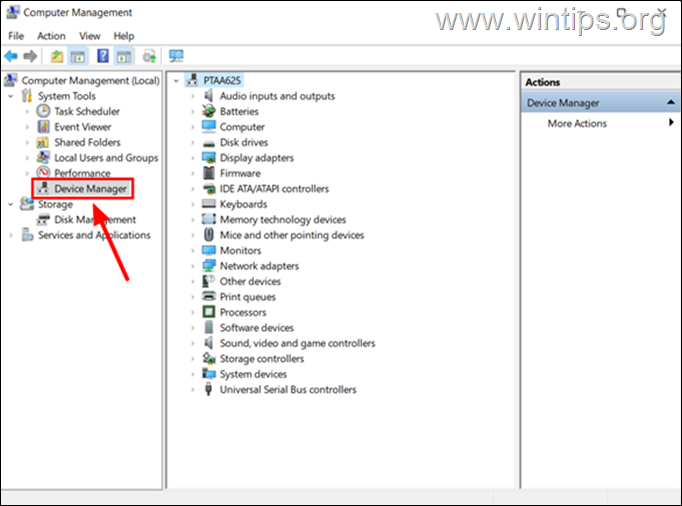Expand IDE ATA/ATAPI controllers category
Screen dimensions: 682x506
tap(193, 189)
